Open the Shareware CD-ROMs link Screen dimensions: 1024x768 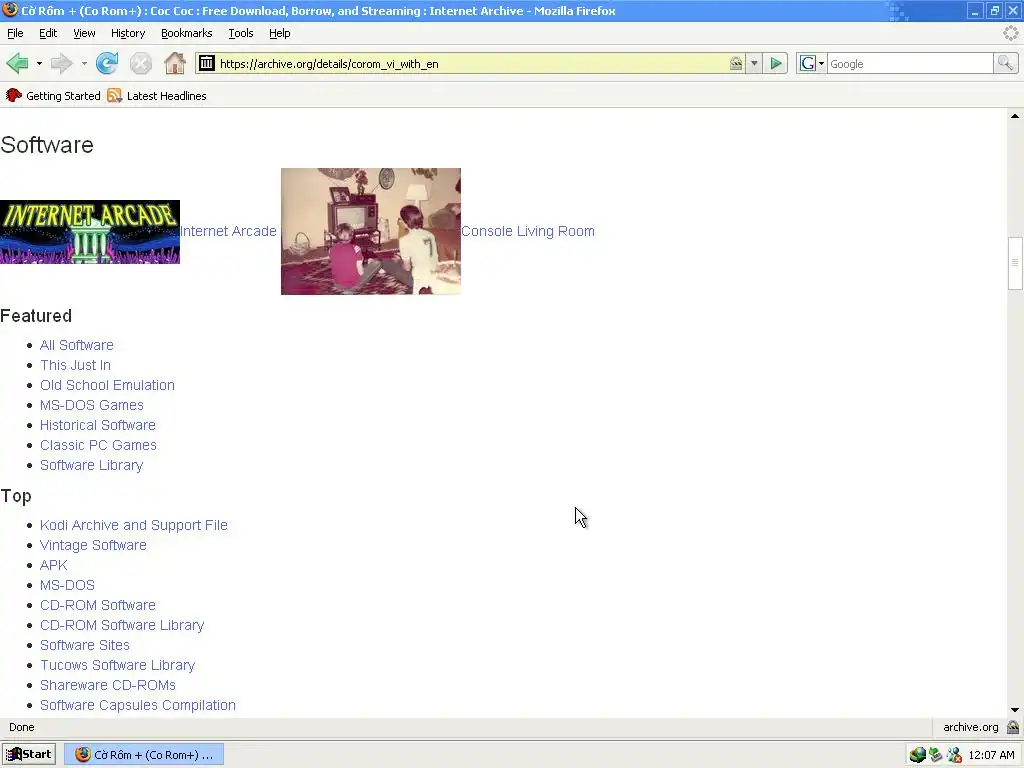pos(108,685)
